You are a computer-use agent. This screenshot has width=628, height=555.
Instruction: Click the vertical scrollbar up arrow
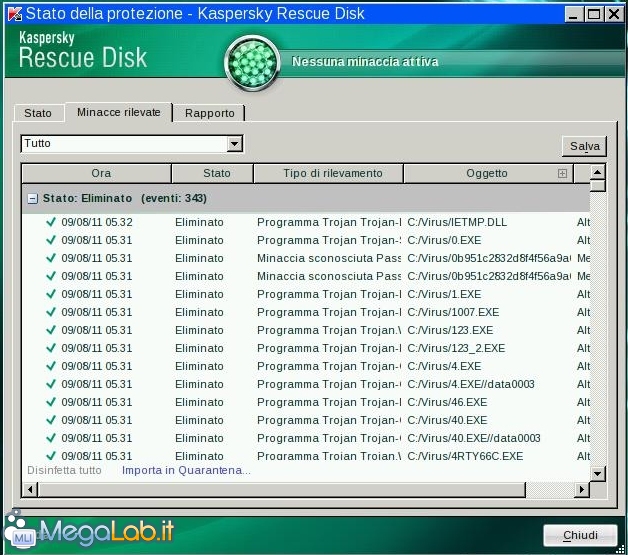(x=598, y=172)
